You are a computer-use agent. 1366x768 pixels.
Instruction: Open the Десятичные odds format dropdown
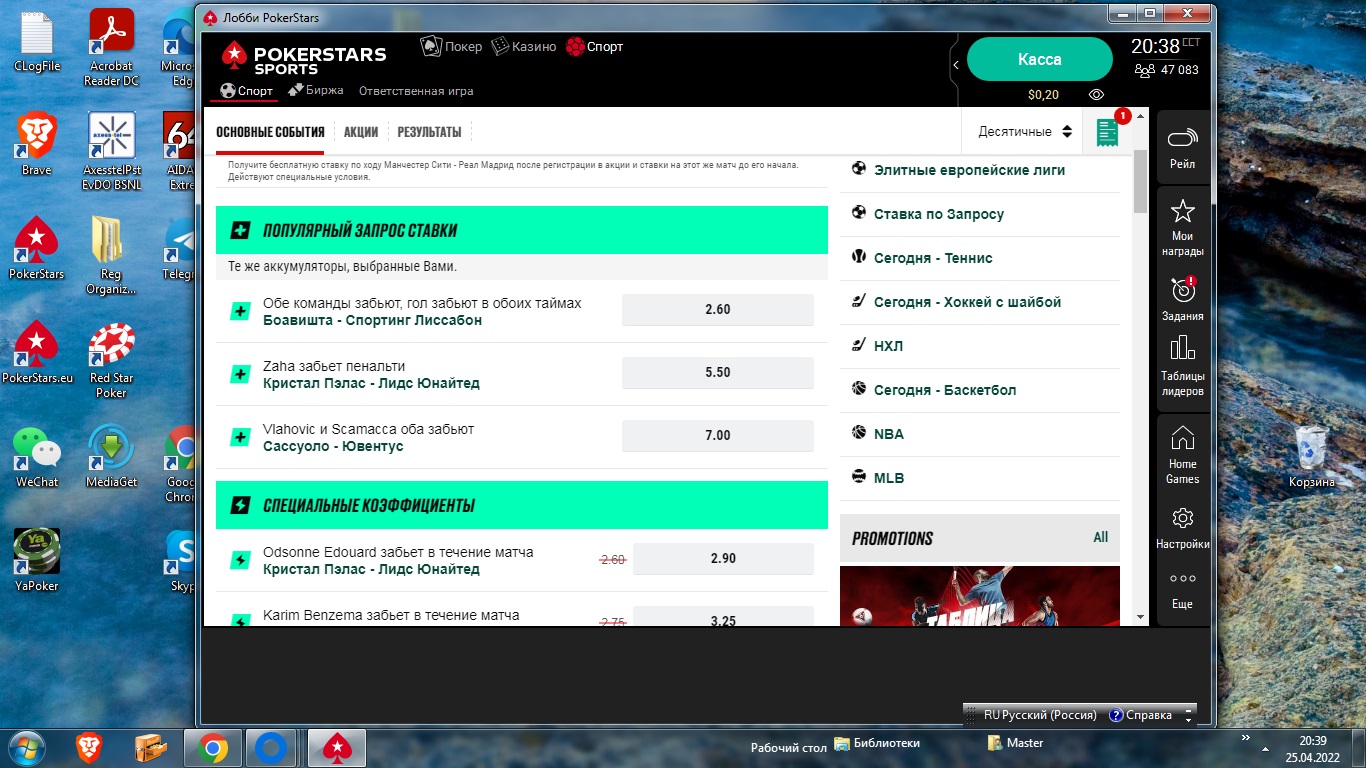point(1025,132)
